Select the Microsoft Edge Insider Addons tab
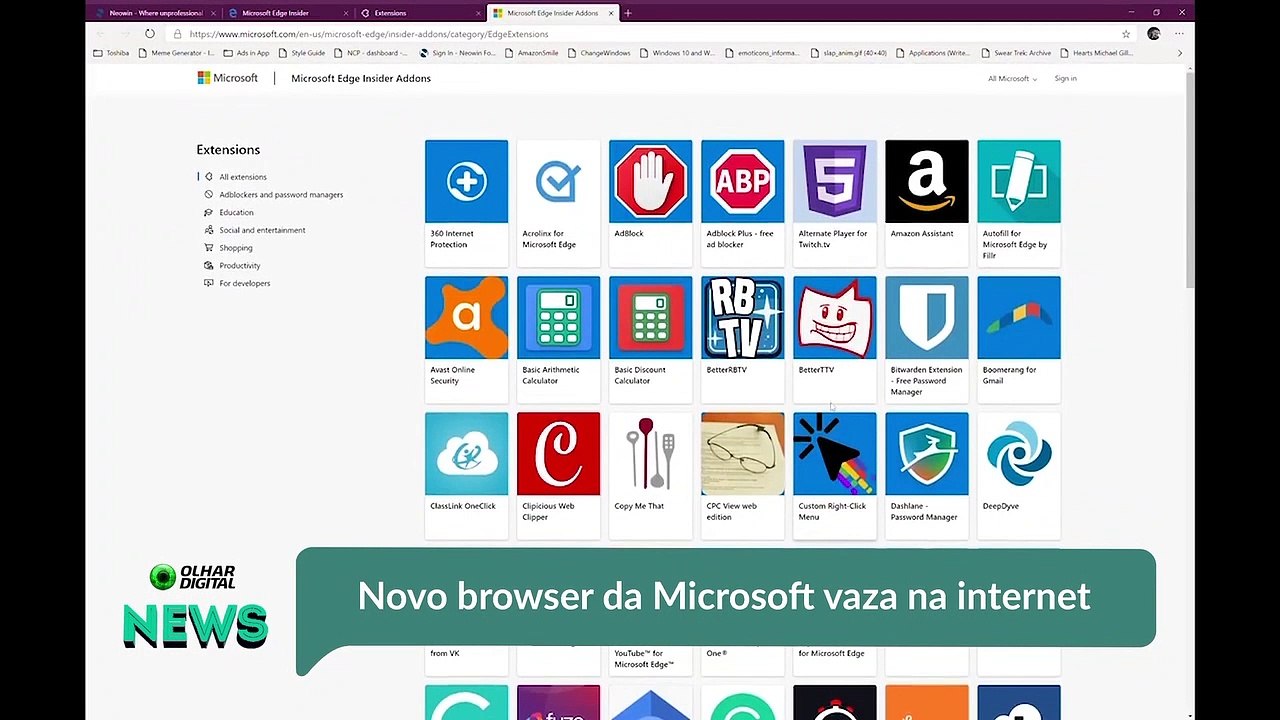Viewport: 1280px width, 720px height. pos(551,13)
